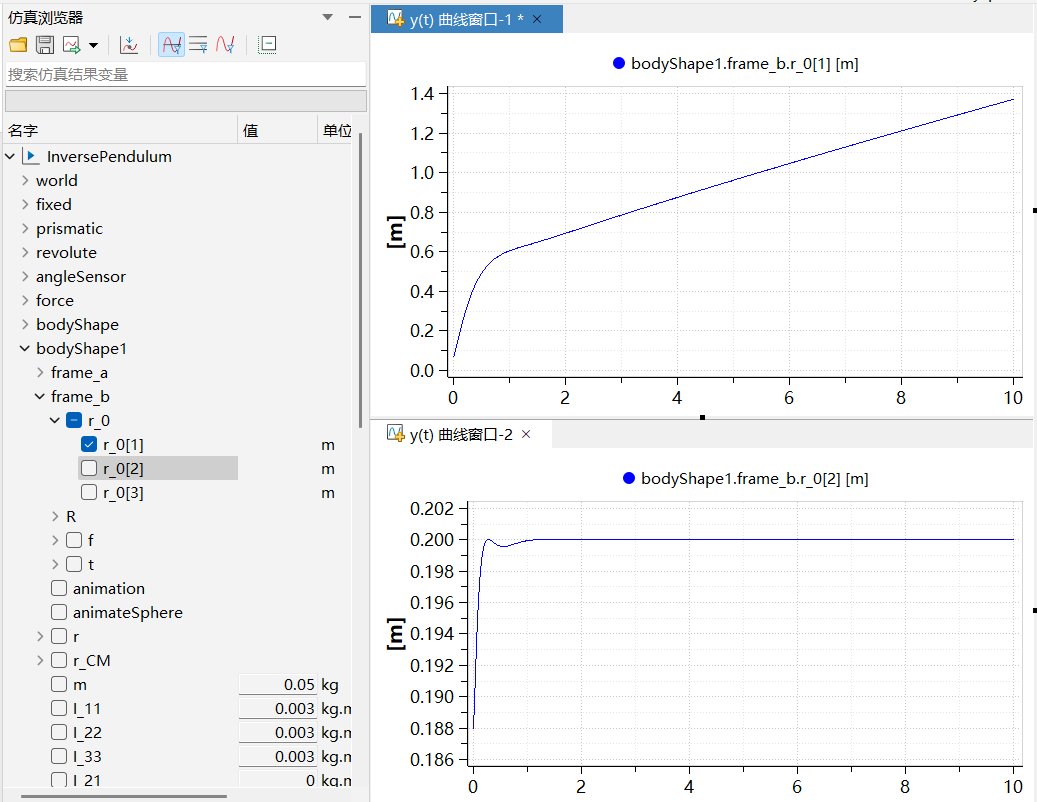Check the r_0[3] variable checkbox
Viewport: 1037px width, 802px height.
[x=89, y=493]
